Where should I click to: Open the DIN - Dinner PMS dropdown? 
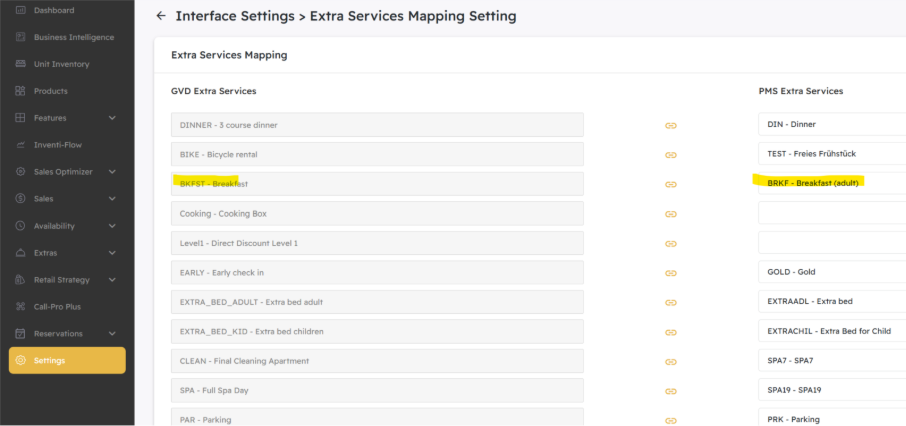point(832,124)
